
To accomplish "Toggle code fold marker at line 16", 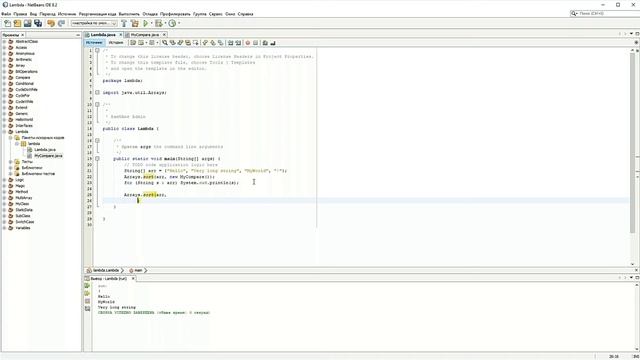I will tap(97, 140).
